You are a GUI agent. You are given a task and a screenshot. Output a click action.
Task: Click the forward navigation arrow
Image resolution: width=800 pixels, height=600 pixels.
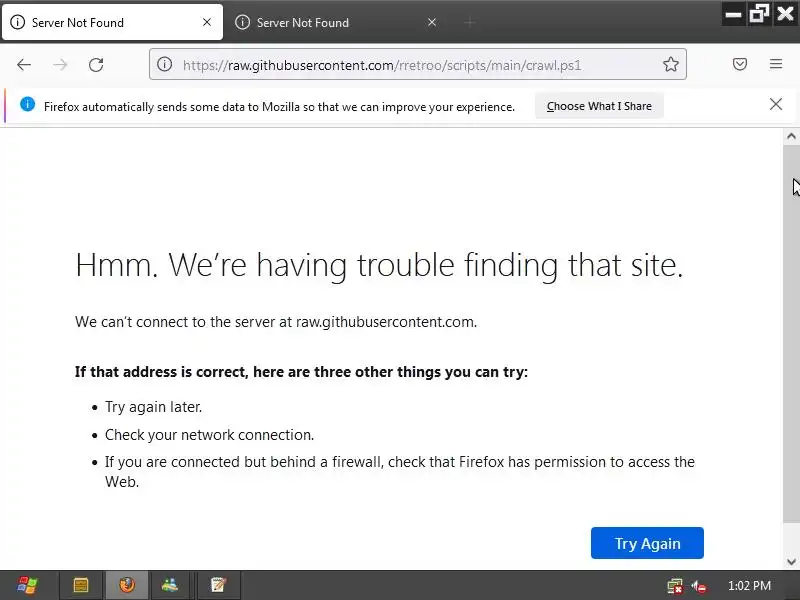tap(60, 65)
